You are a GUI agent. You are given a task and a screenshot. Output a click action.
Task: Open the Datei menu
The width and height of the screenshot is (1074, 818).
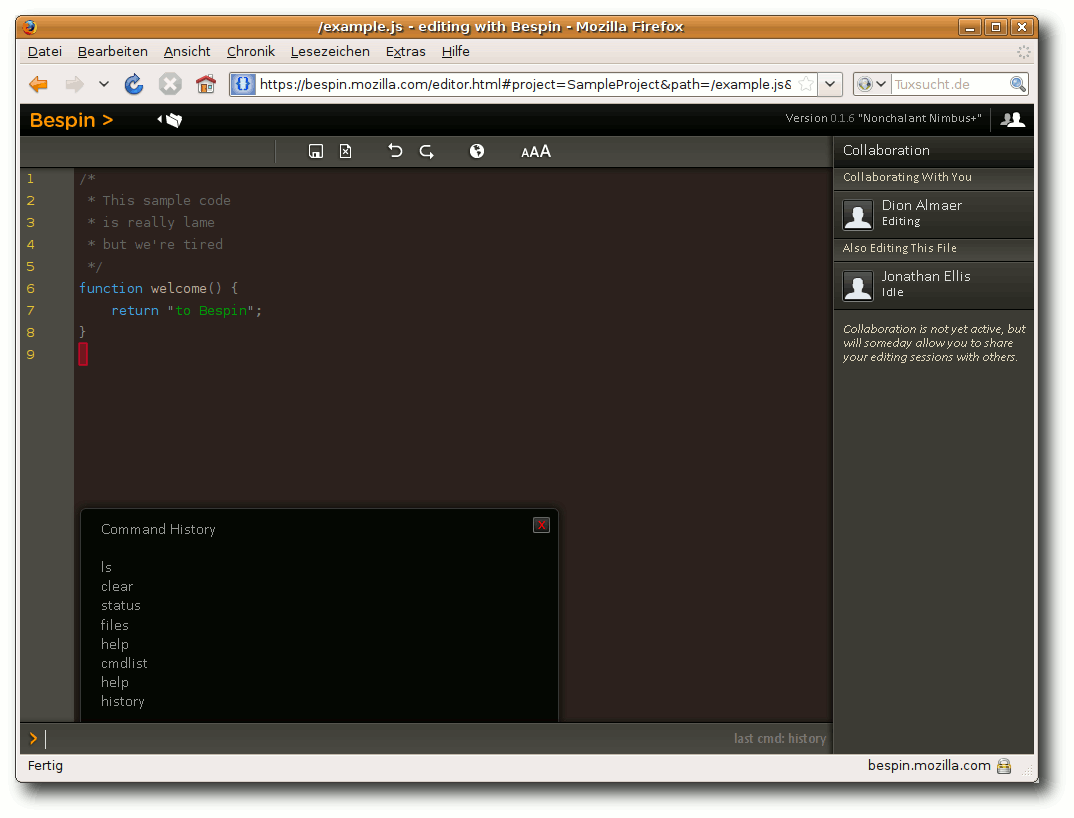[45, 51]
